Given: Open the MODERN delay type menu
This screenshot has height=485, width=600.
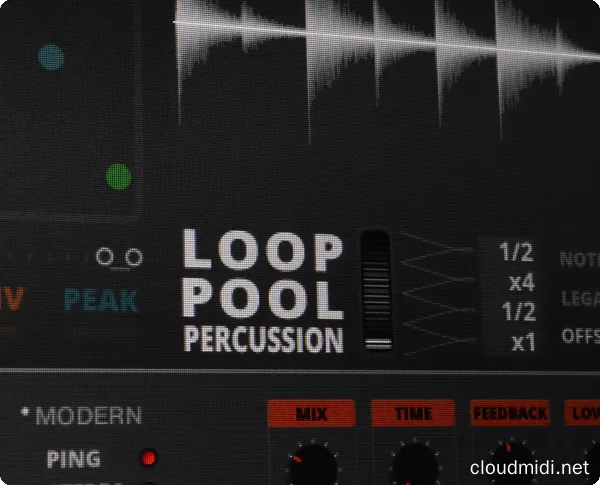Looking at the screenshot, I should (x=88, y=416).
